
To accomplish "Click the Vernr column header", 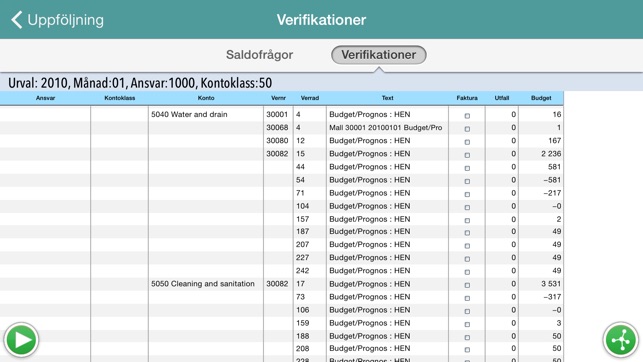I will 278,98.
